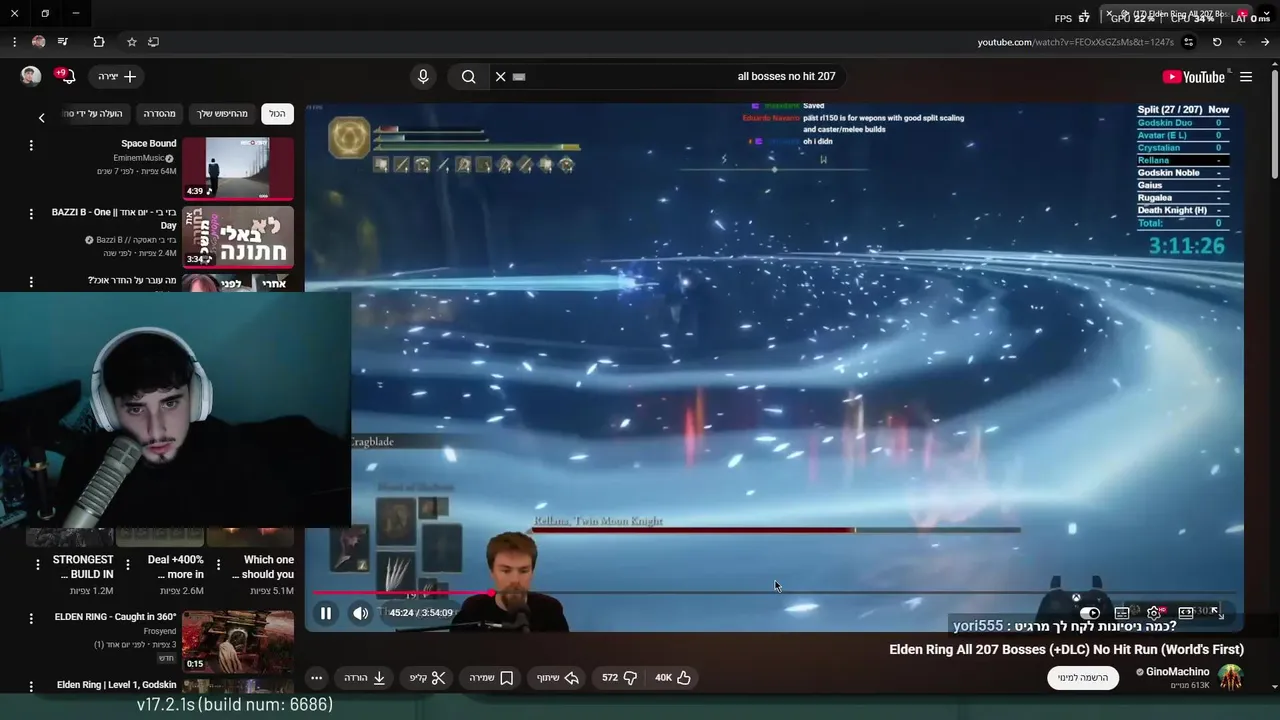Open options for Caught in 360° video

point(31,618)
